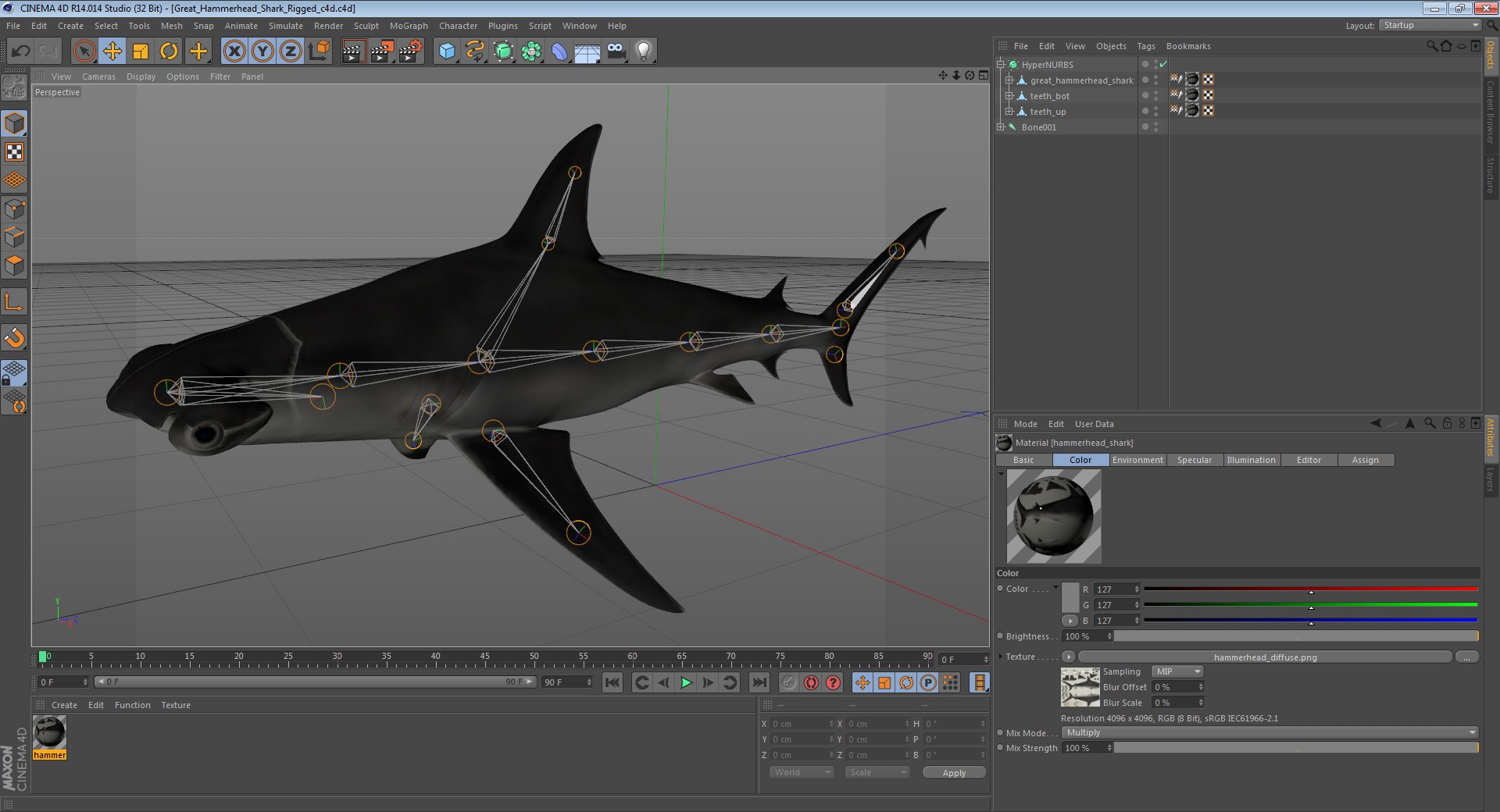The width and height of the screenshot is (1500, 812).
Task: Toggle X axis lock
Action: pos(234,52)
